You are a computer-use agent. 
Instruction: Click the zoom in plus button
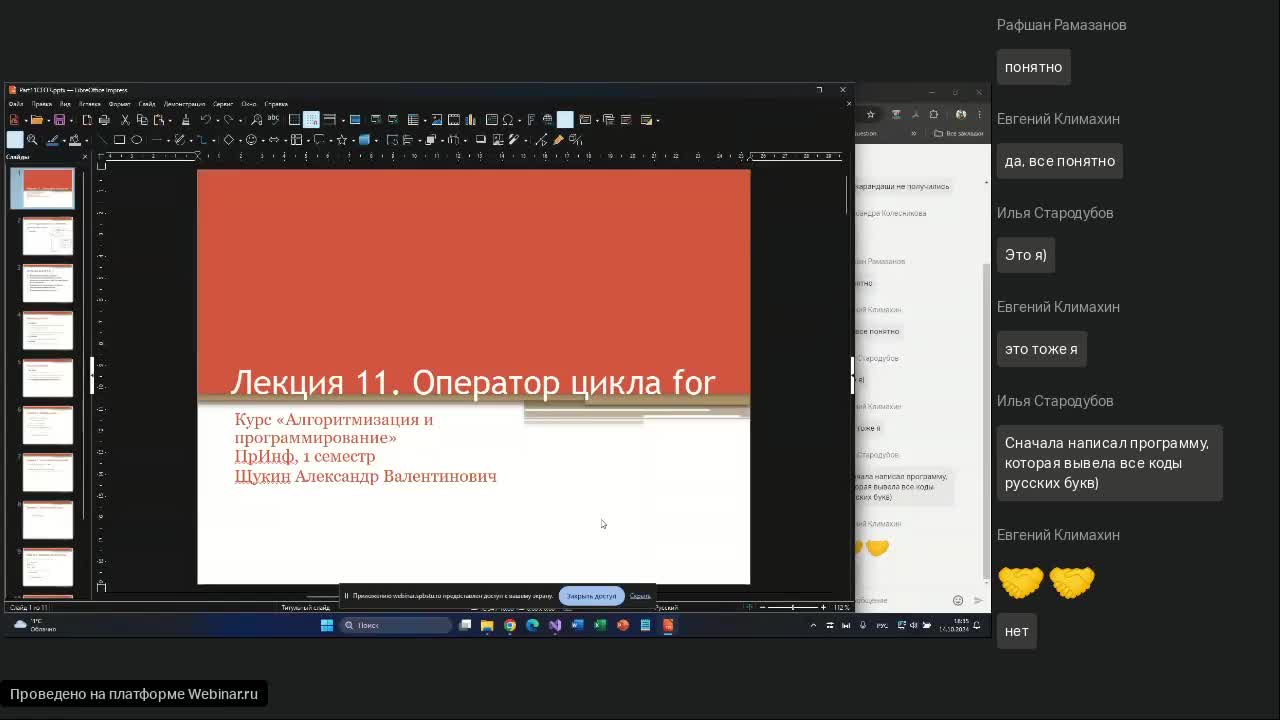pyautogui.click(x=823, y=607)
